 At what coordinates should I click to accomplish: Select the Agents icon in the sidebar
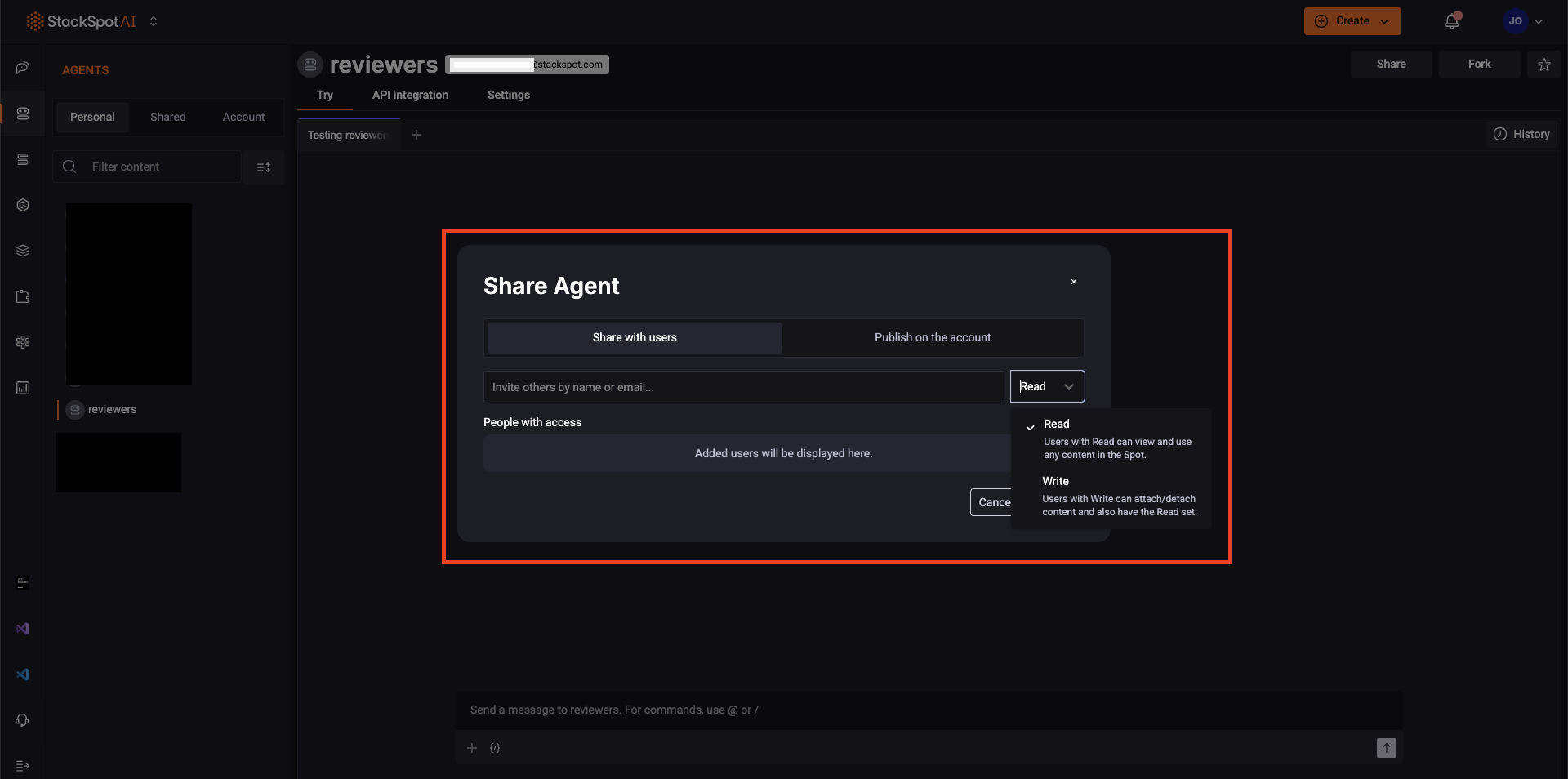coord(22,114)
